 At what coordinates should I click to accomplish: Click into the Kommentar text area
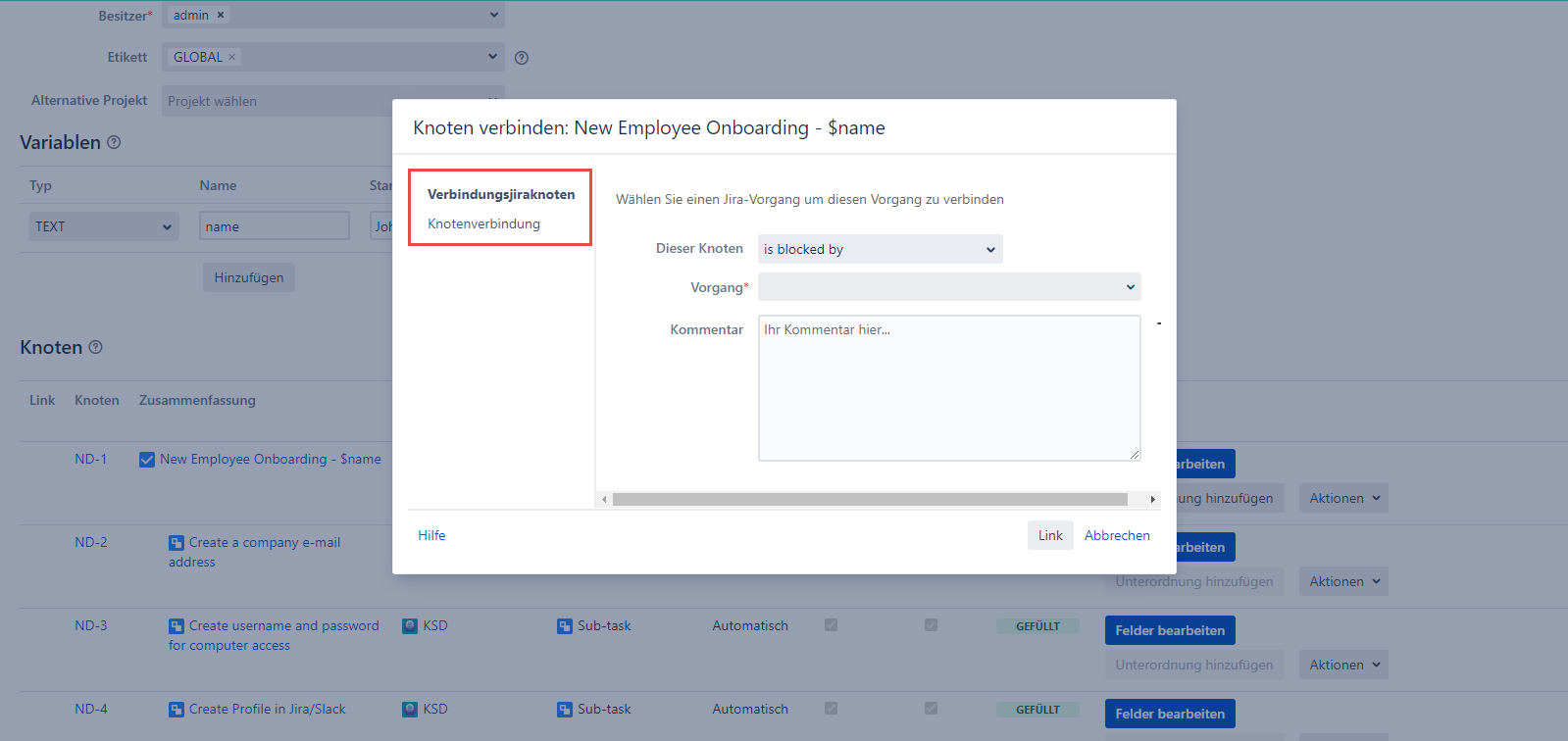coord(948,387)
